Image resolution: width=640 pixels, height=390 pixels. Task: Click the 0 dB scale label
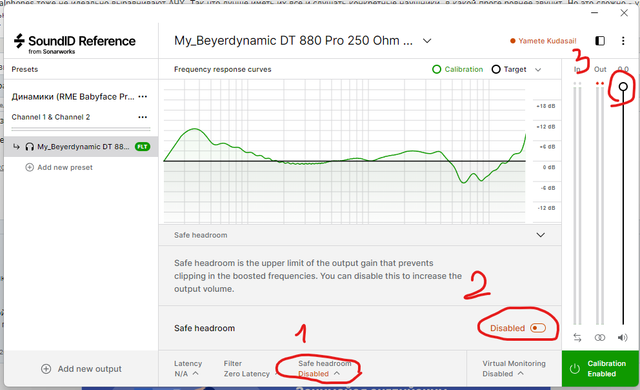point(549,167)
